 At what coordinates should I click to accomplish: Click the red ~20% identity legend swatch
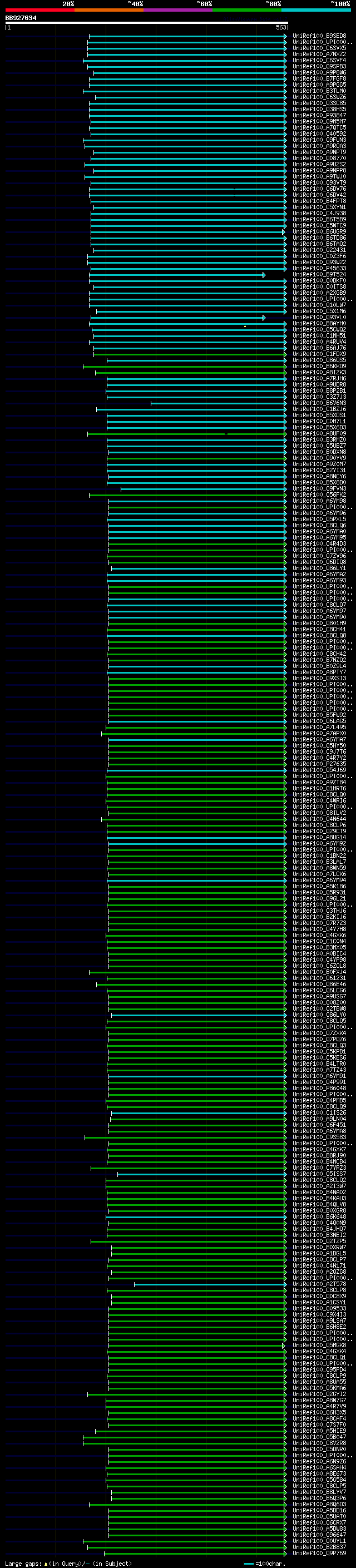(39, 10)
